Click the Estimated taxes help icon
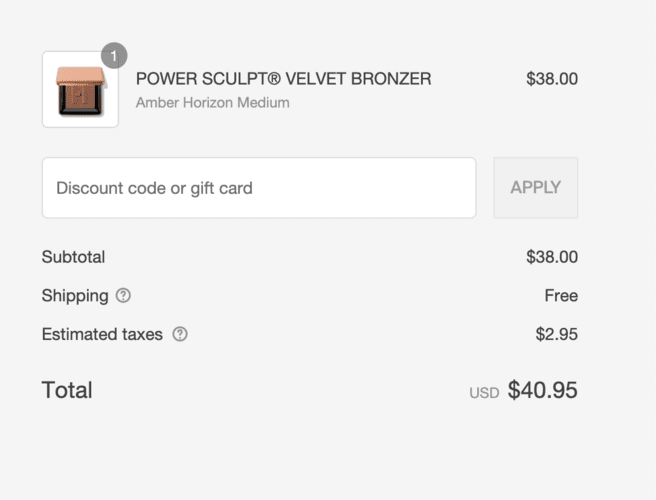Viewport: 656px width, 500px height. [180, 335]
